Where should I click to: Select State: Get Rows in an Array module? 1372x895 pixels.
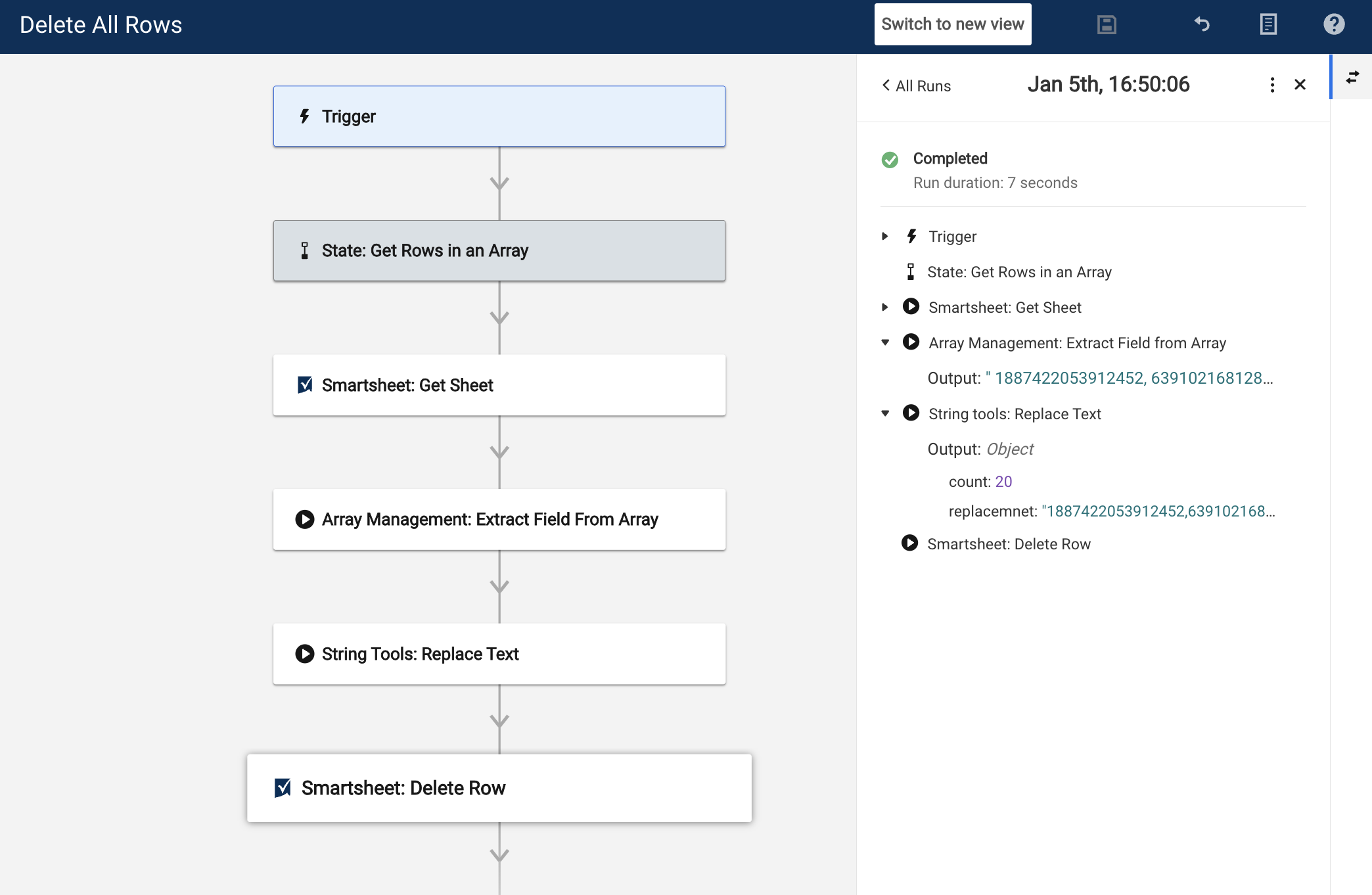click(x=499, y=251)
